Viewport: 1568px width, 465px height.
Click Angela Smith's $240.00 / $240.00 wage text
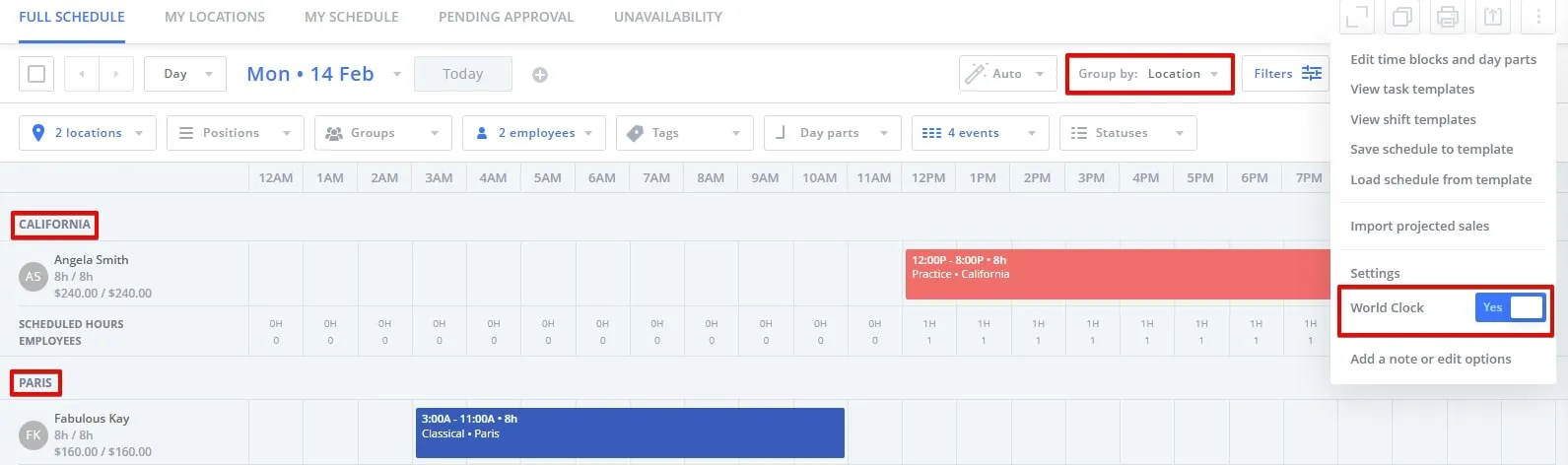tap(102, 294)
